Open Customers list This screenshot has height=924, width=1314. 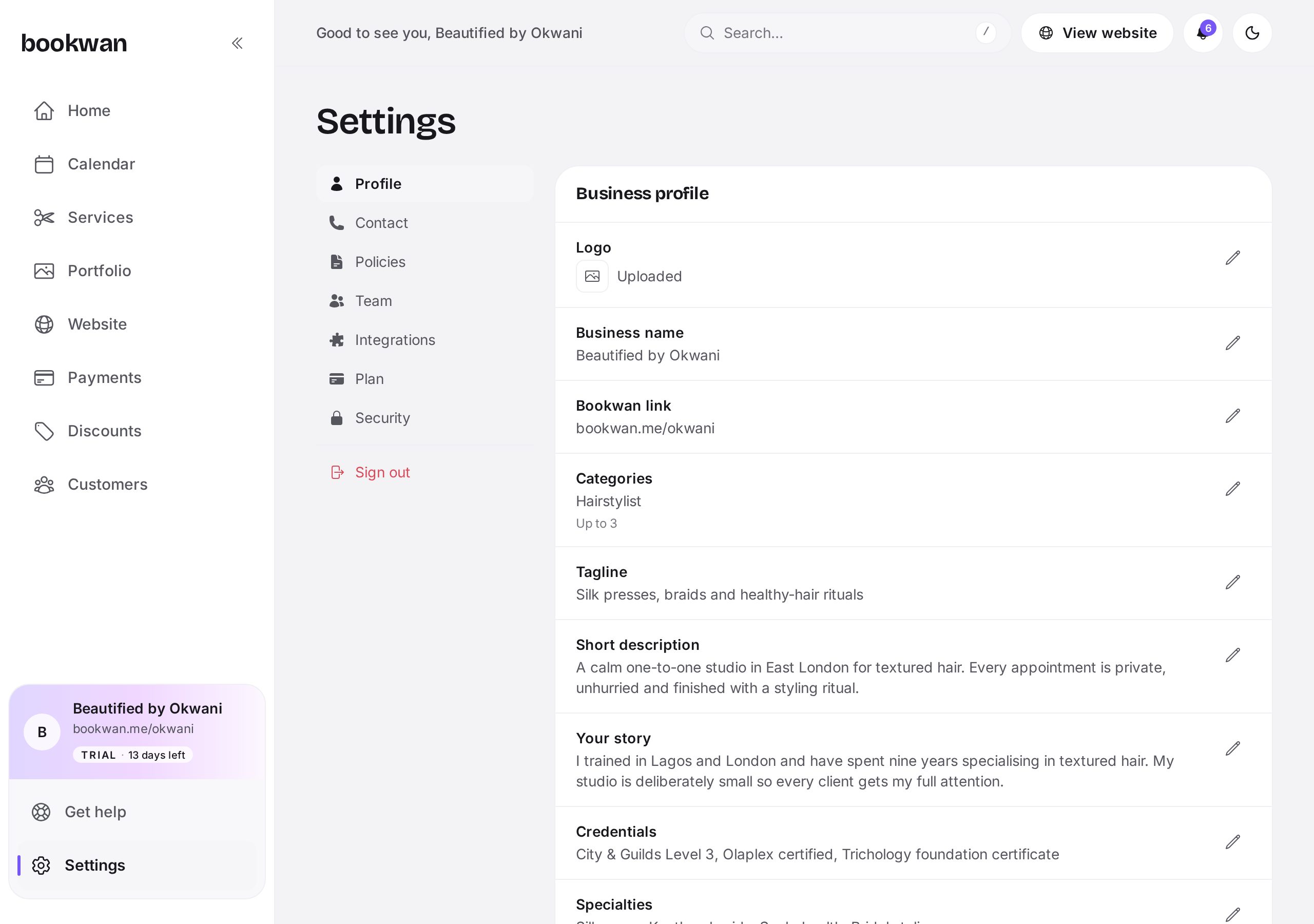pos(137,485)
